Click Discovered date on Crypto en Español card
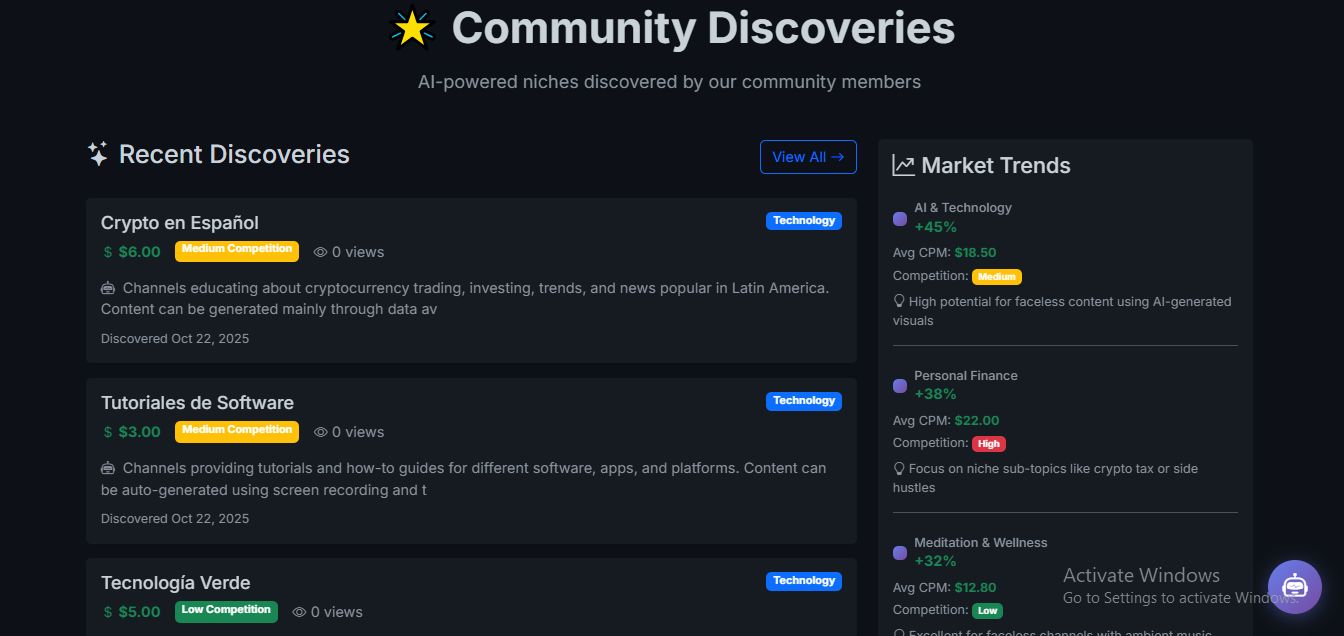This screenshot has width=1344, height=636. pos(175,339)
